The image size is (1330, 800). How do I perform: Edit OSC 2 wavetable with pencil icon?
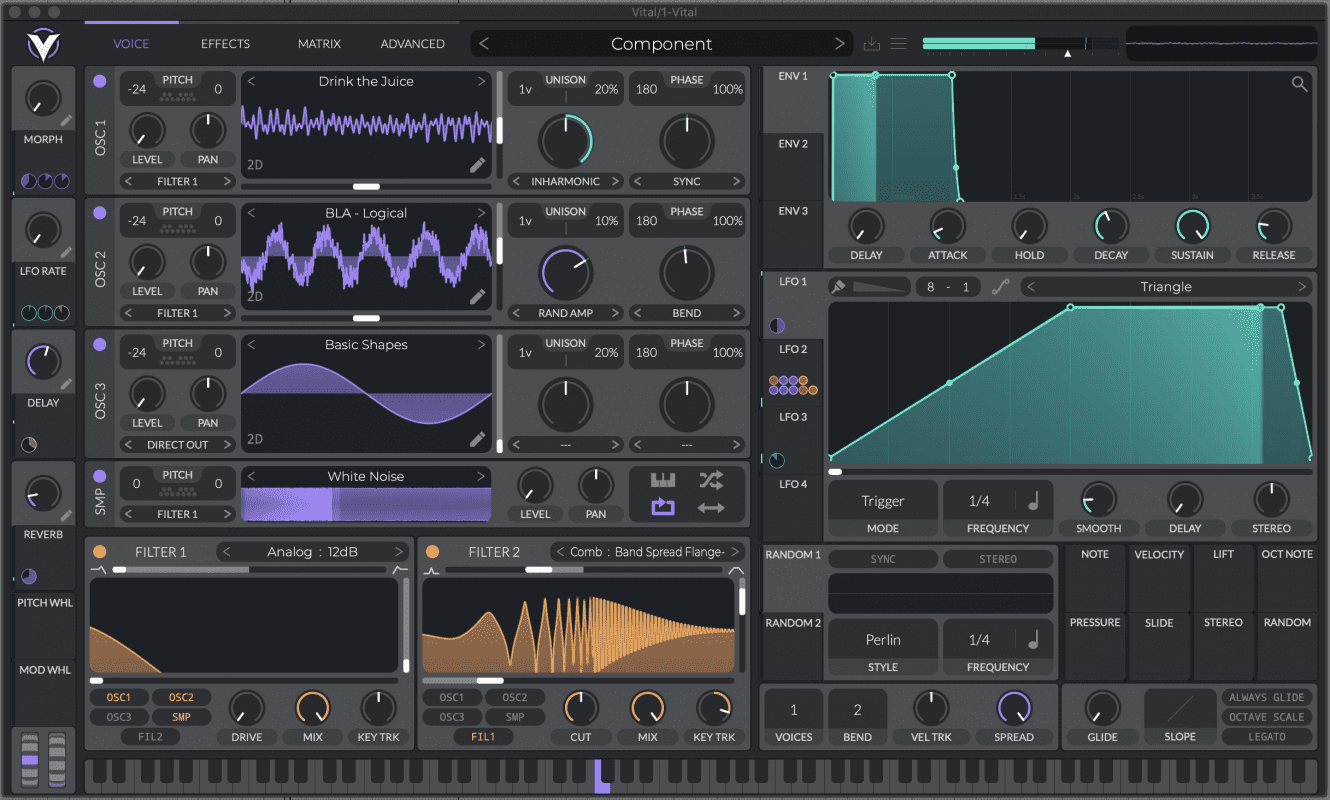pos(478,297)
